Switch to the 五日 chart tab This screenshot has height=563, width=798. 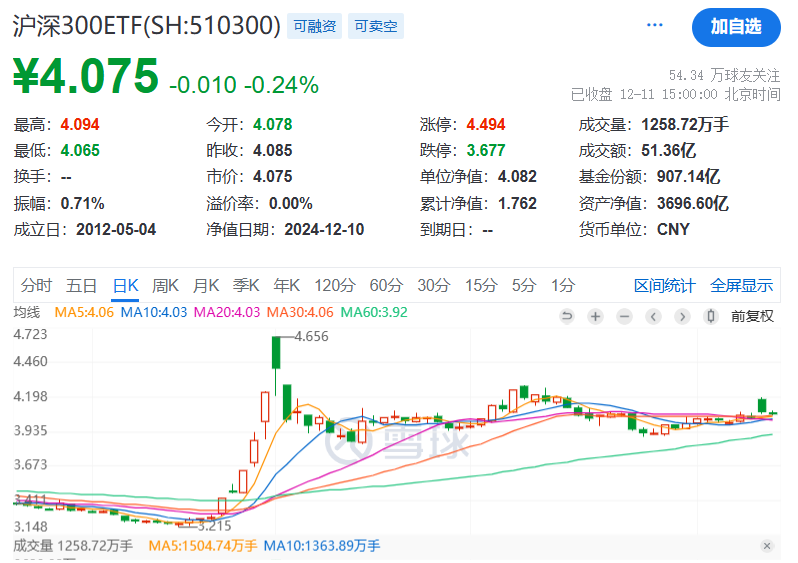click(81, 286)
